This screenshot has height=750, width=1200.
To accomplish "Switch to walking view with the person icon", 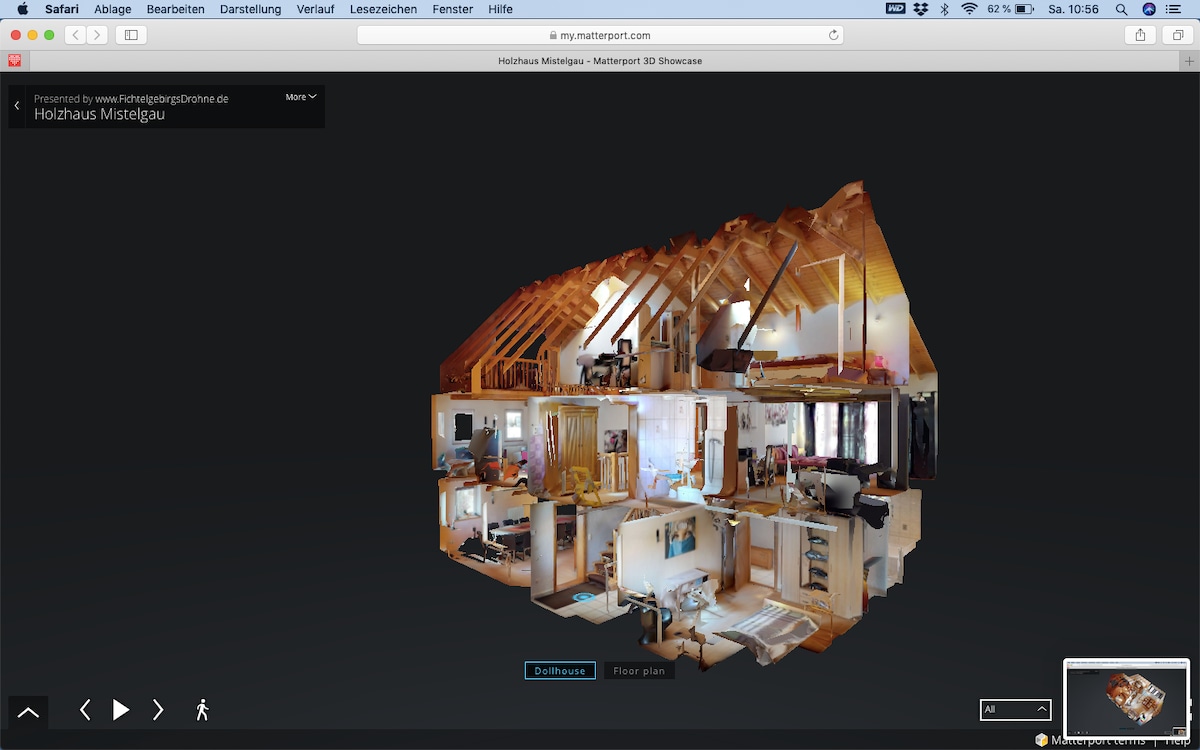I will [203, 710].
